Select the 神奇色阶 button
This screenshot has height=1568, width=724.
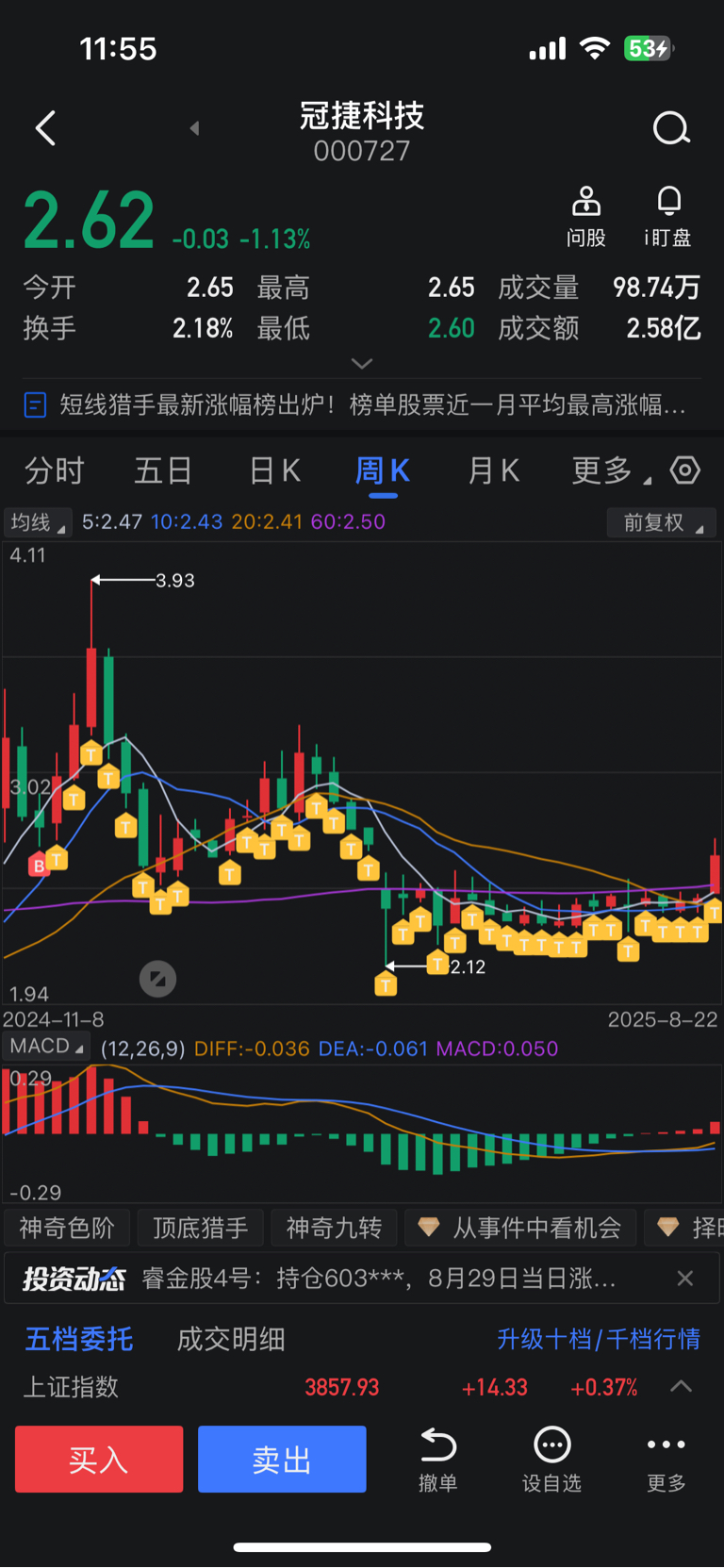[67, 1228]
